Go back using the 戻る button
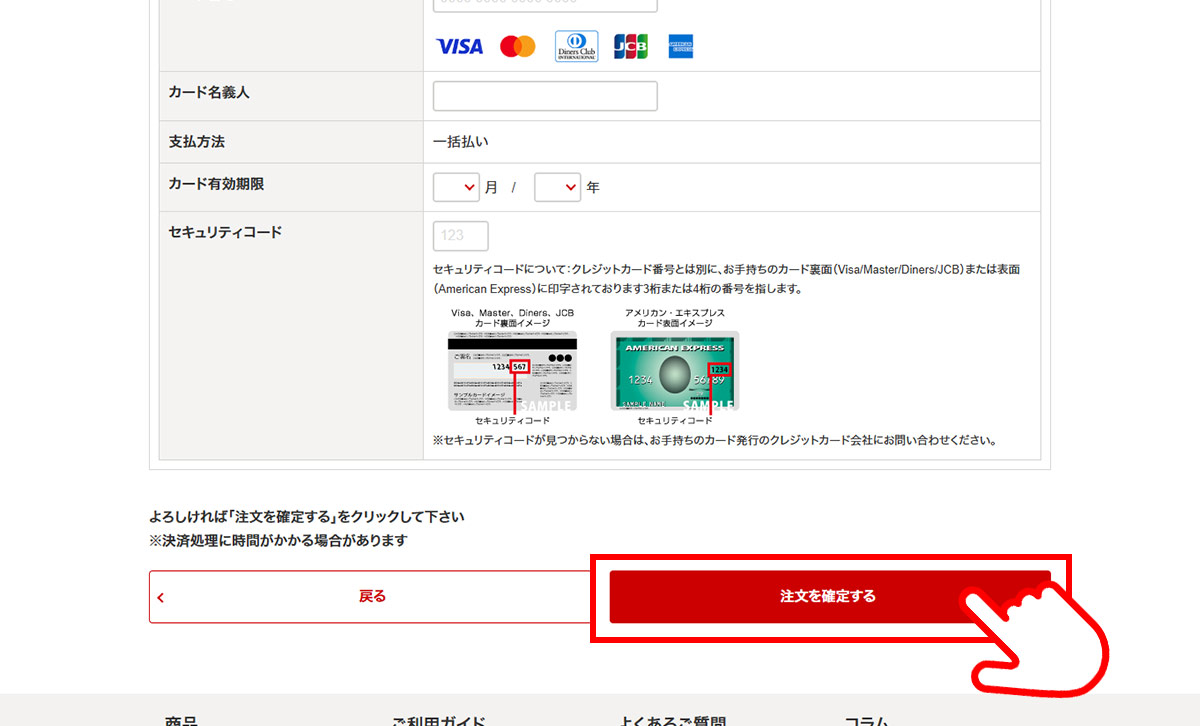Image resolution: width=1200 pixels, height=726 pixels. click(x=372, y=597)
